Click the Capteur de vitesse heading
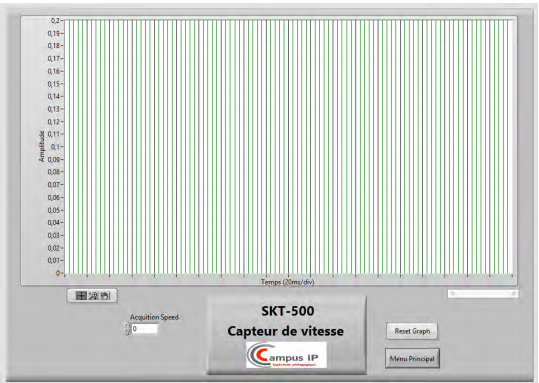This screenshot has width=539, height=383. point(285,331)
